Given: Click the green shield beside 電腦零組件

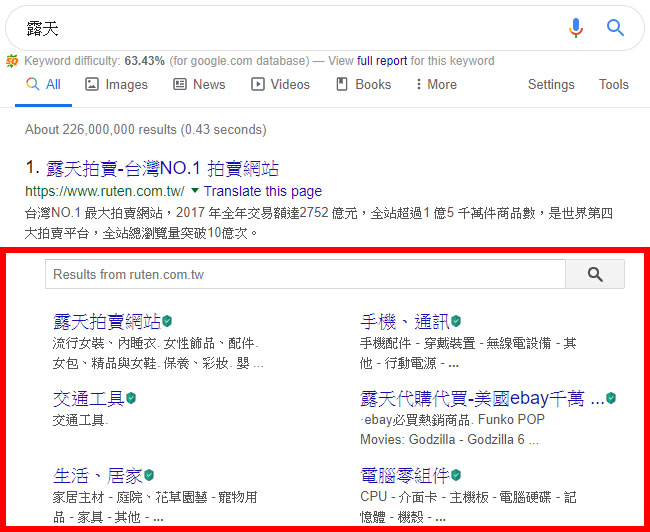Looking at the screenshot, I should pyautogui.click(x=456, y=475).
